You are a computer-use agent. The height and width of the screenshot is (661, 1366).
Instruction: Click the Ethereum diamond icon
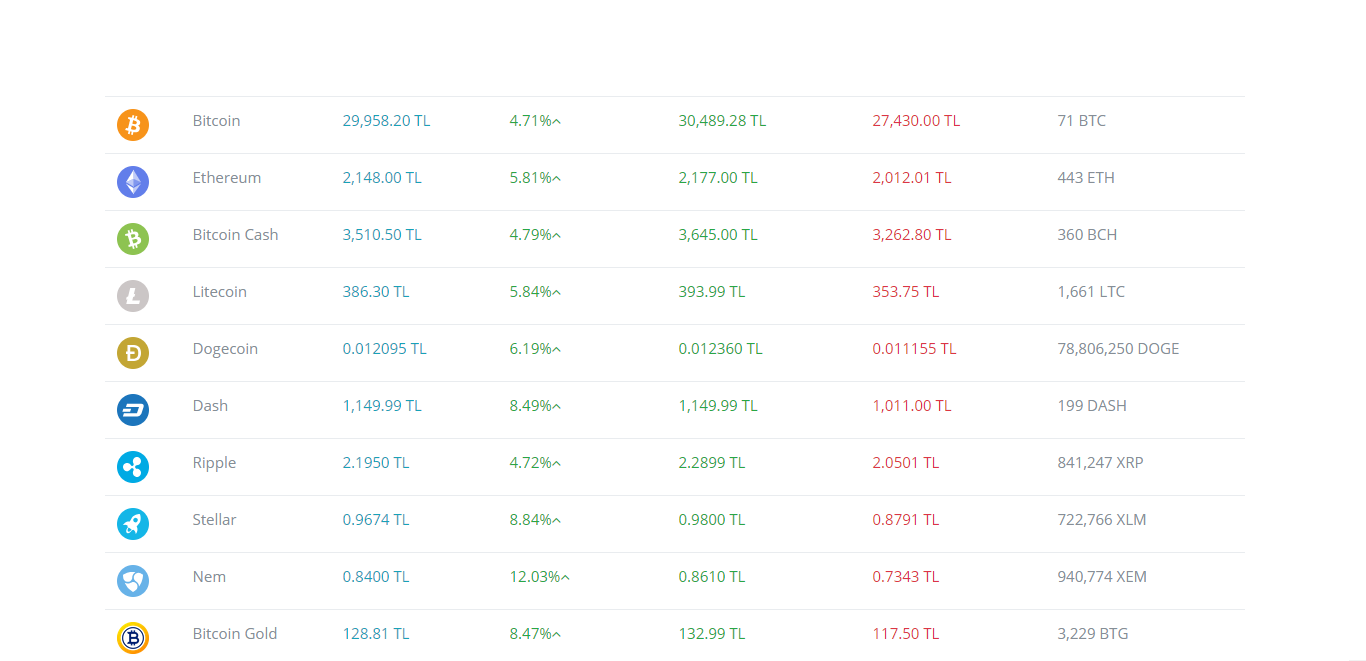(x=133, y=182)
